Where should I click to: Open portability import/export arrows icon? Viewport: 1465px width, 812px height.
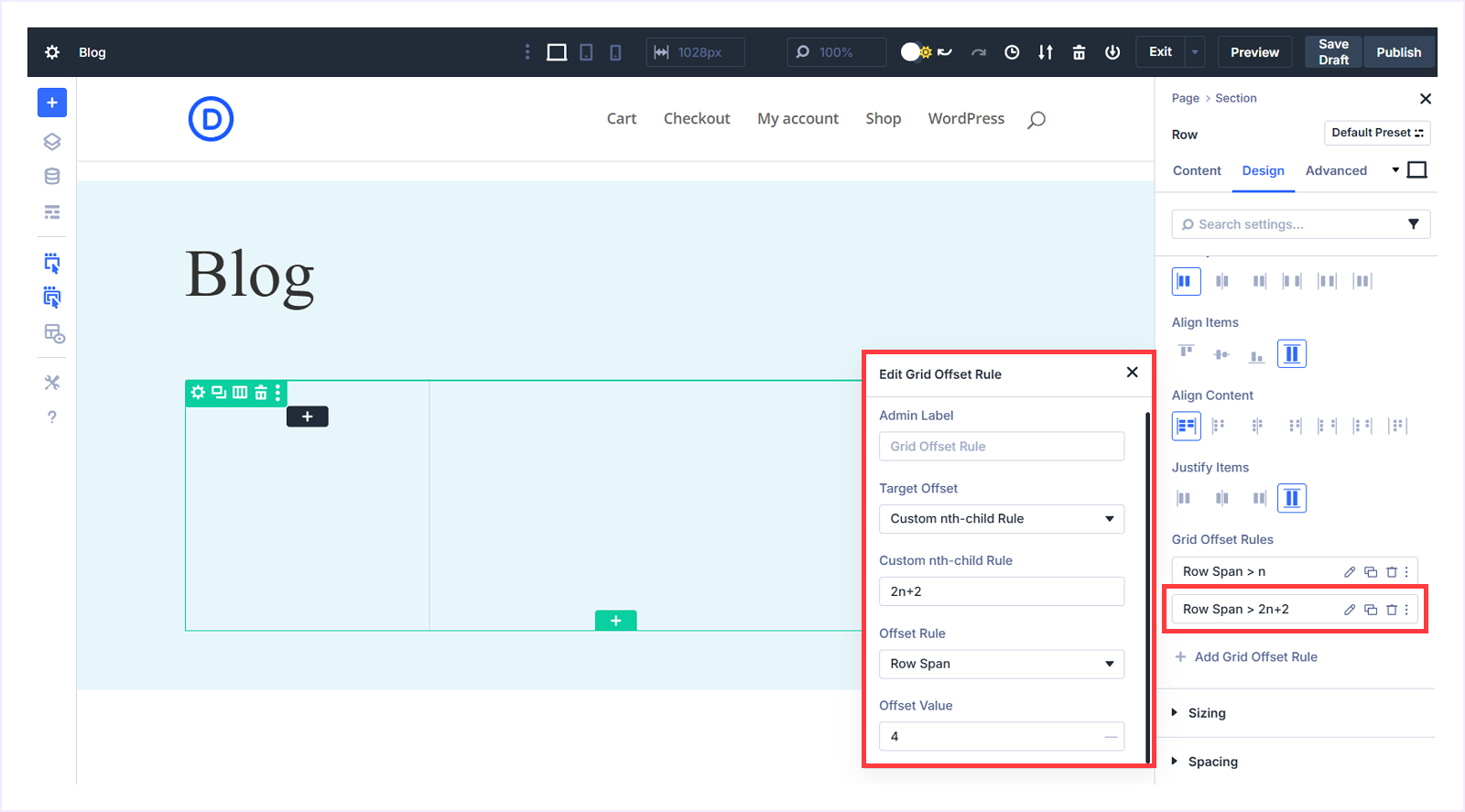tap(1046, 52)
